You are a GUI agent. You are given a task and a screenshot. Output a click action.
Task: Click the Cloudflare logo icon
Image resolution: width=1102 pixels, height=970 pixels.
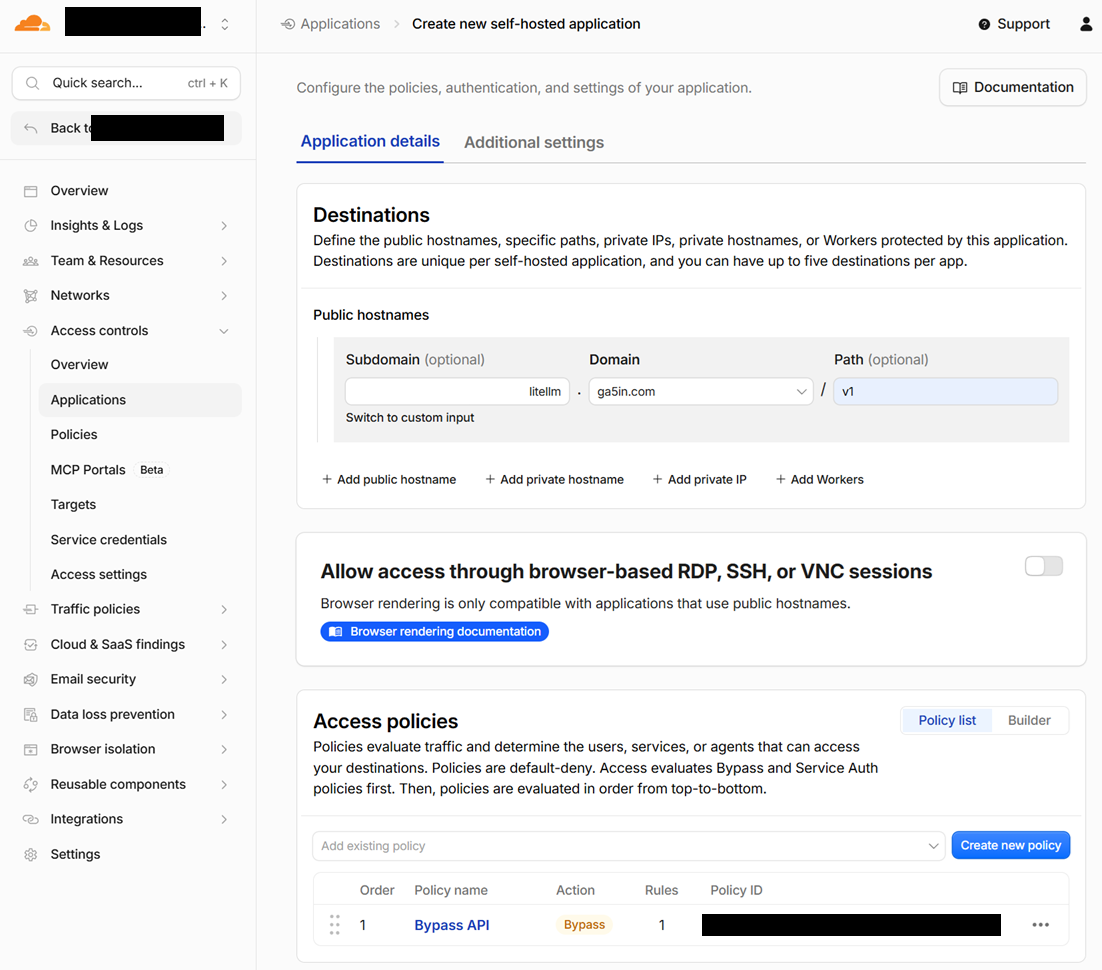[32, 24]
